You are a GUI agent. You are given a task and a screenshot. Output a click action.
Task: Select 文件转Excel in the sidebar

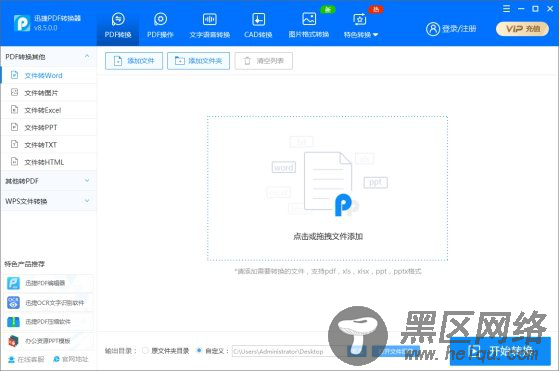tap(49, 110)
